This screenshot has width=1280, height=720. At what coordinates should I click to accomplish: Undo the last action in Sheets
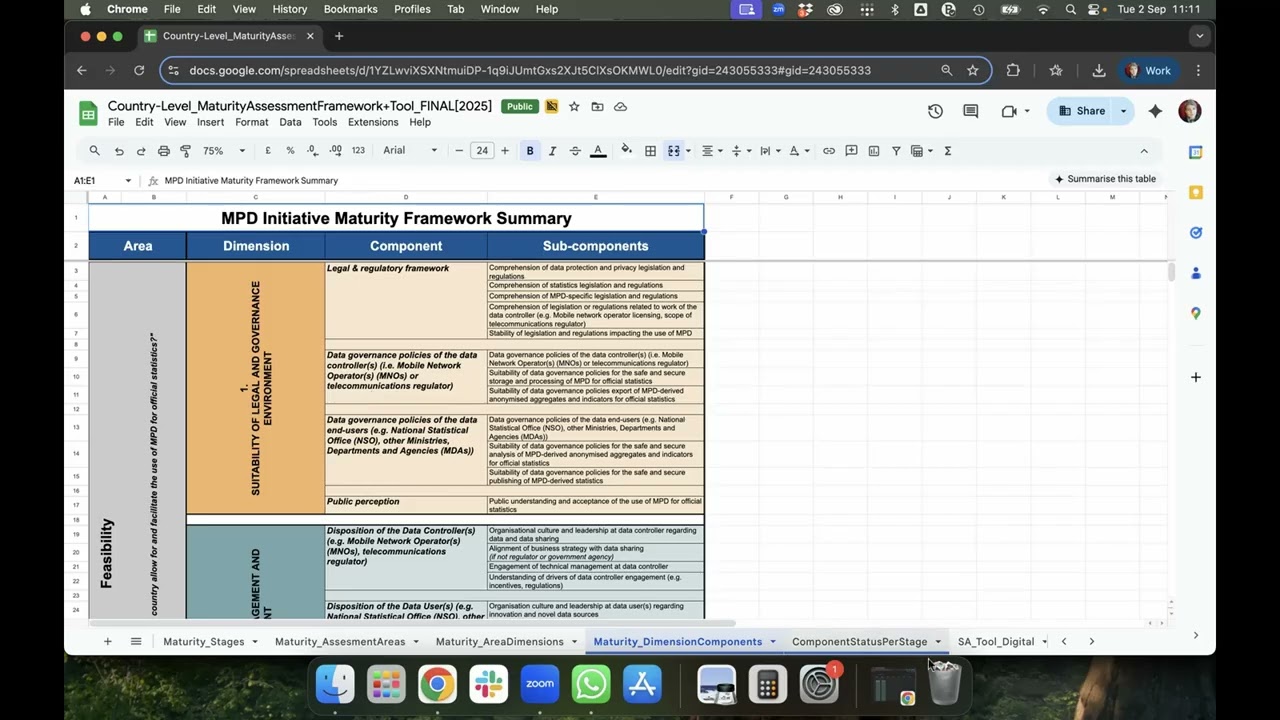[119, 151]
